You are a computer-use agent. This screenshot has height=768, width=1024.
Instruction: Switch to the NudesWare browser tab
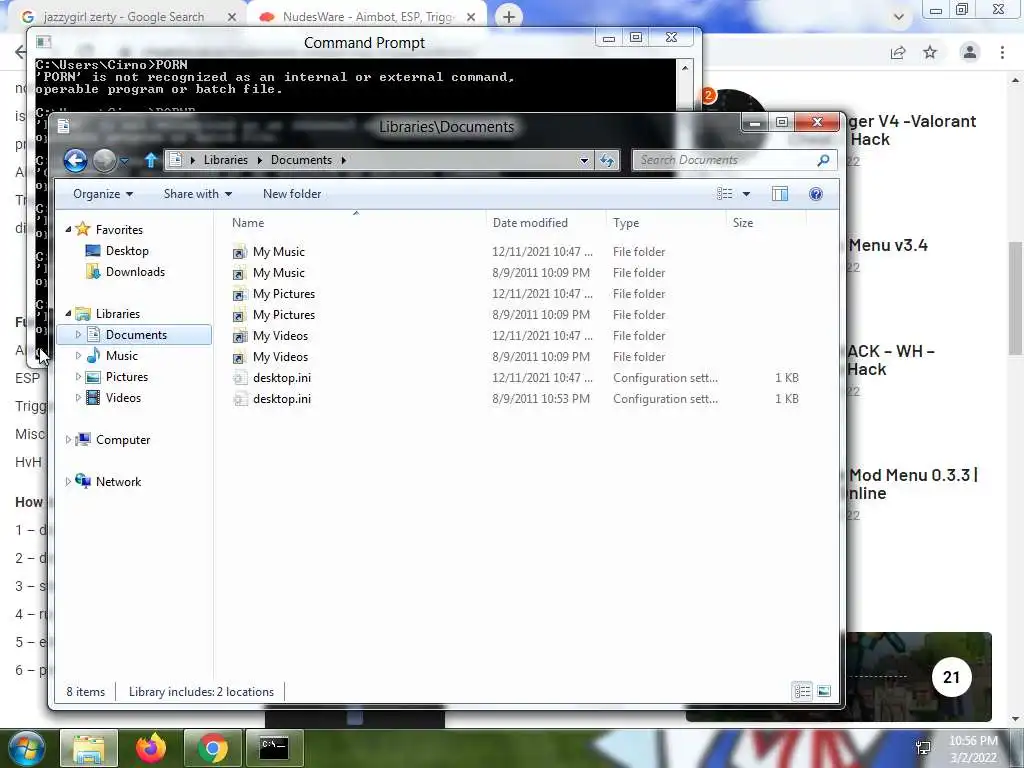367,17
